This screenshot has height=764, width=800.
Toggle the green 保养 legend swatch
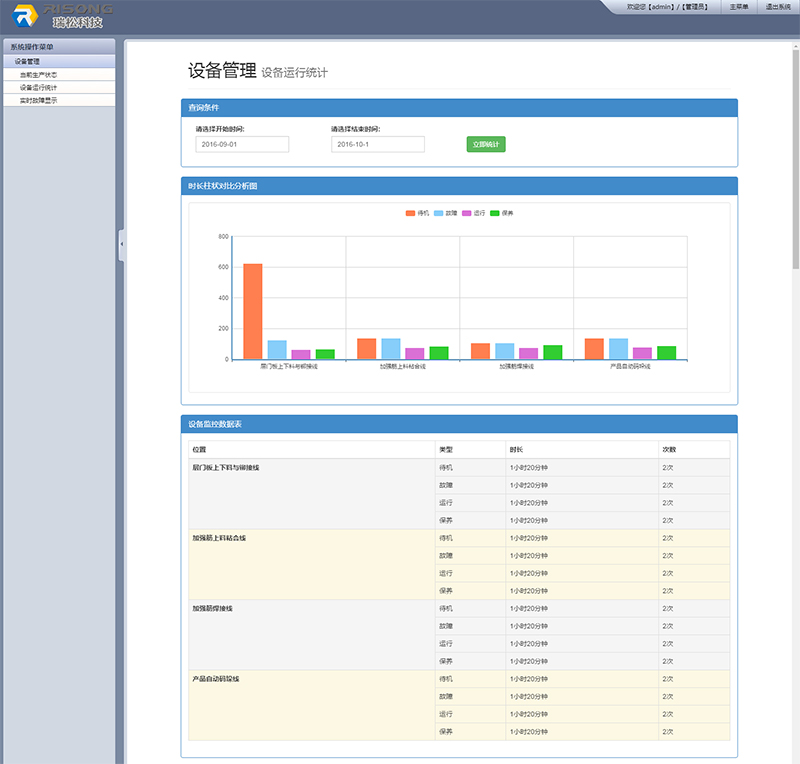point(494,213)
